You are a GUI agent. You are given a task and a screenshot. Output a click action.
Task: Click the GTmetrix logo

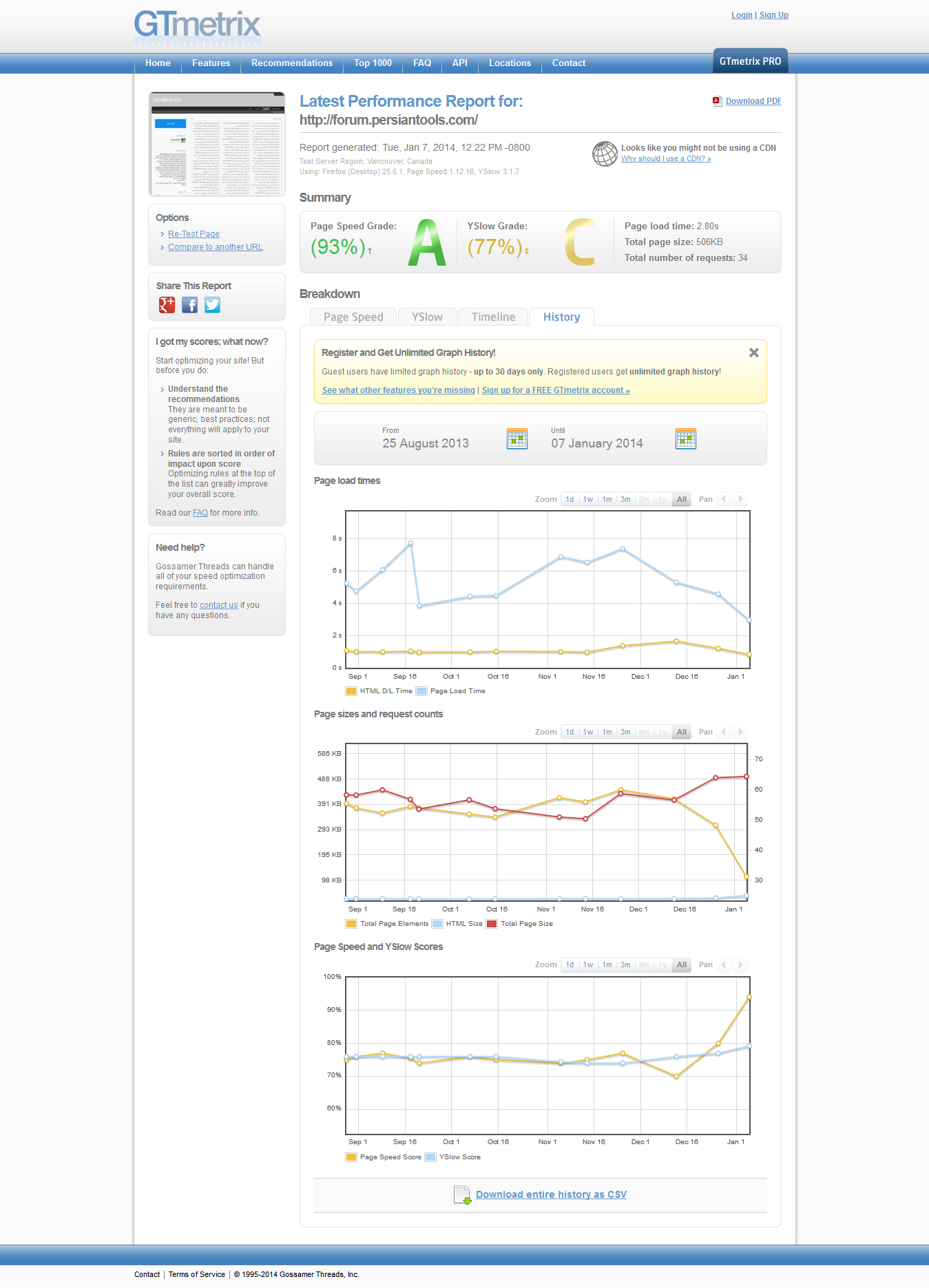pyautogui.click(x=197, y=27)
